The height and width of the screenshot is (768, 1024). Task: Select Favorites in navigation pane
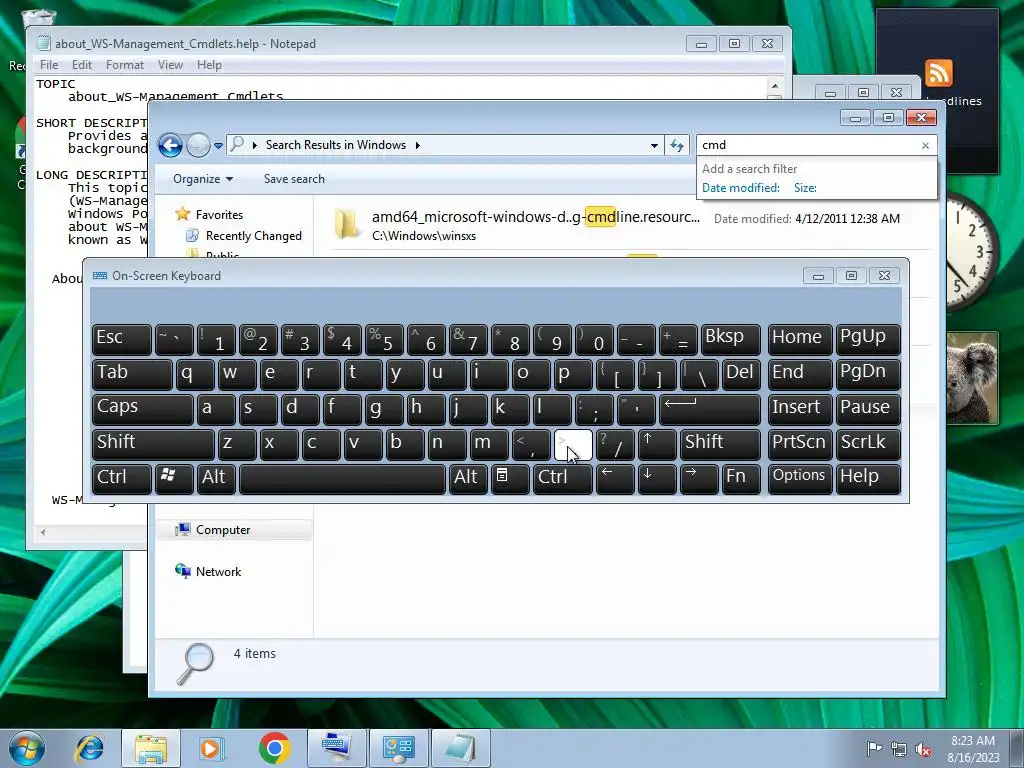(219, 215)
